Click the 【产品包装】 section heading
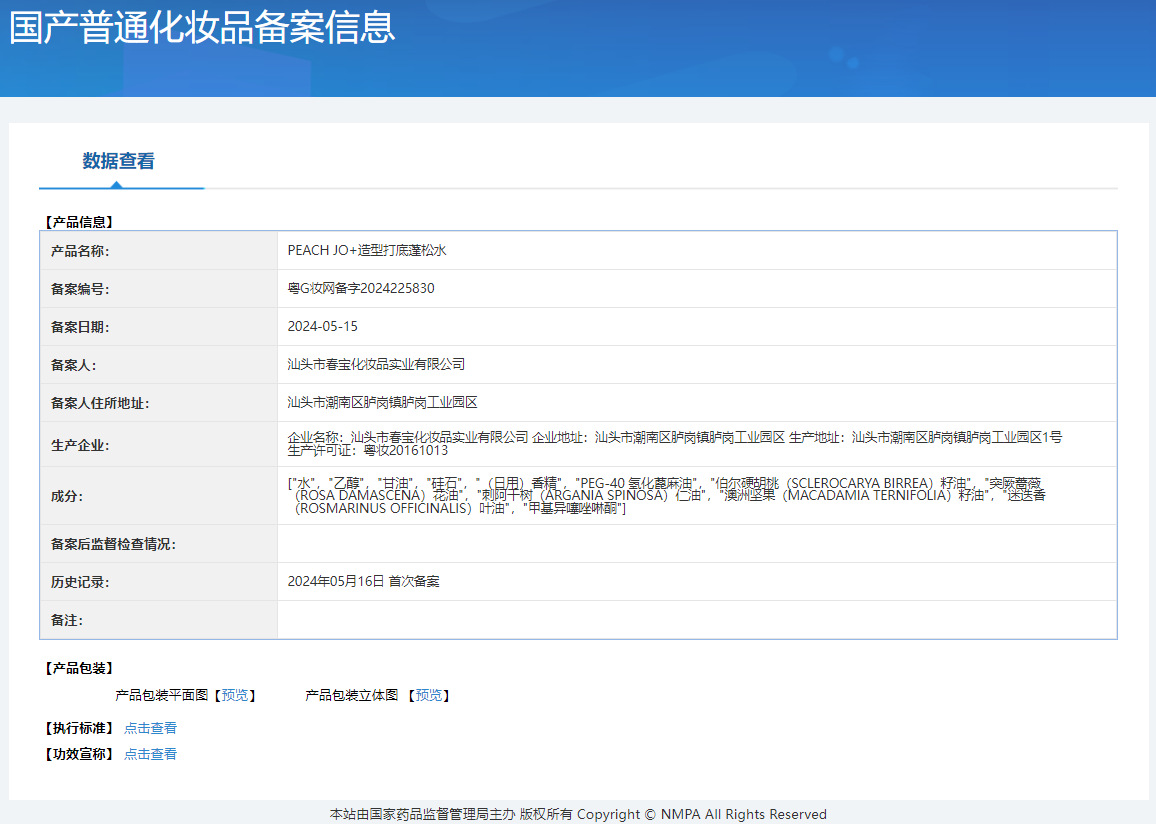 pyautogui.click(x=79, y=668)
